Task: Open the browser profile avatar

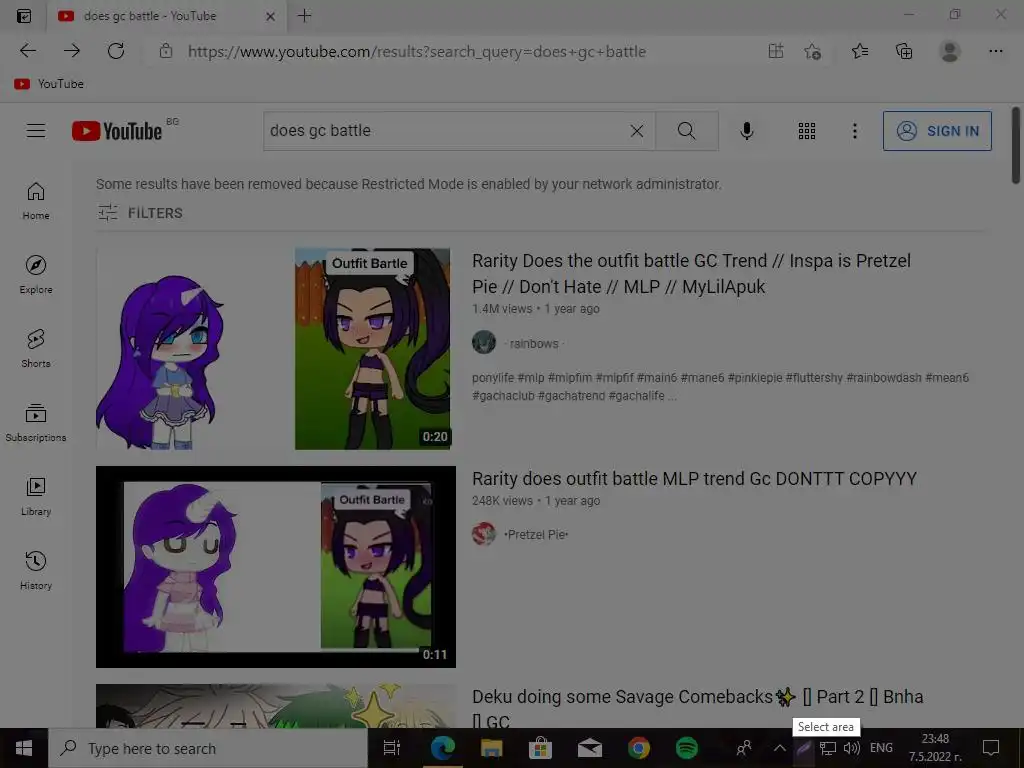Action: (950, 51)
